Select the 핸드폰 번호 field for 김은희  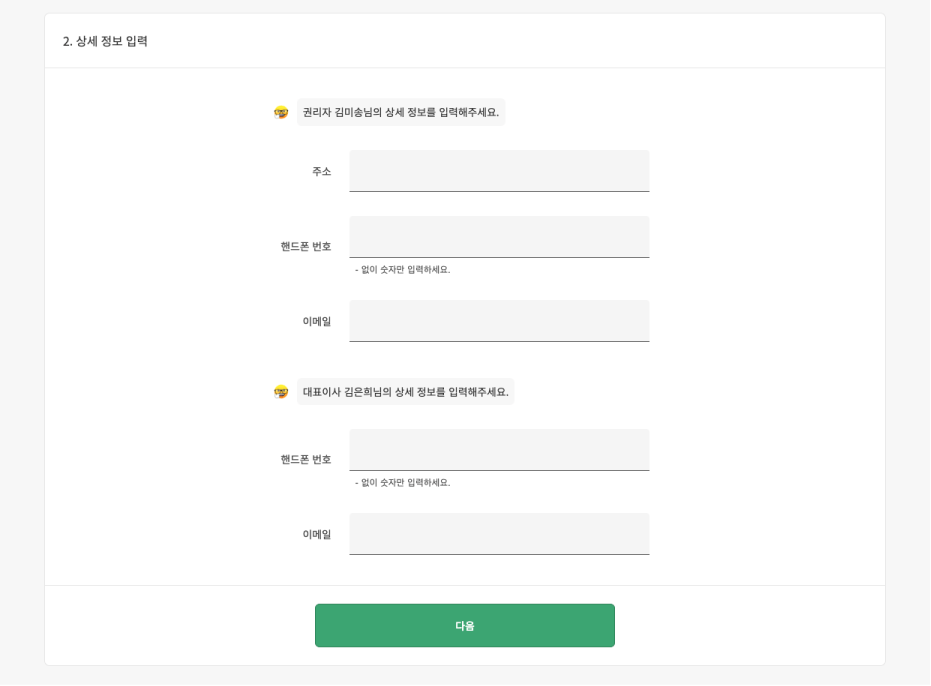[x=499, y=449]
